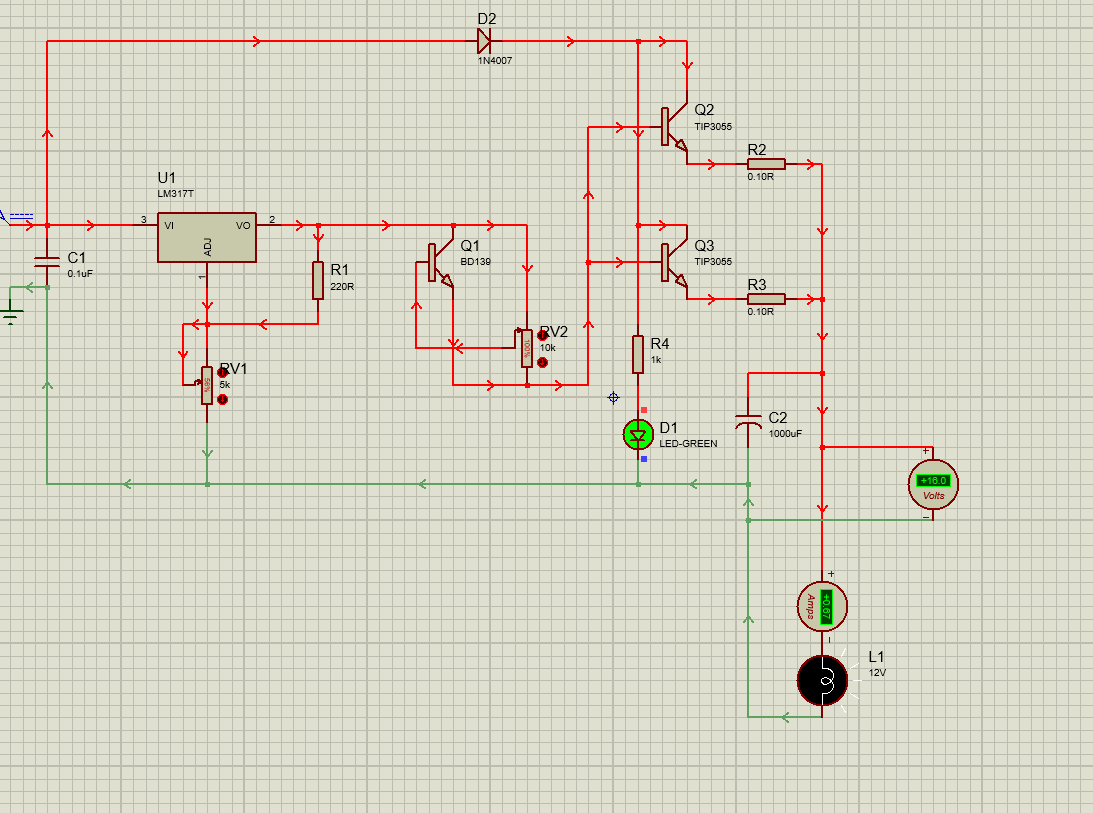Click the LM317T part label

(x=176, y=194)
